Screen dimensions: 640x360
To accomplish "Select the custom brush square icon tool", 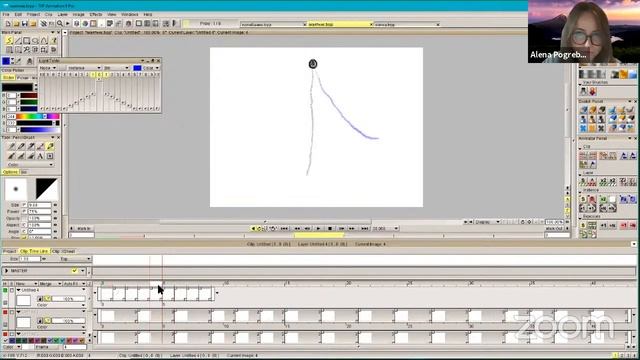I will tap(50, 156).
